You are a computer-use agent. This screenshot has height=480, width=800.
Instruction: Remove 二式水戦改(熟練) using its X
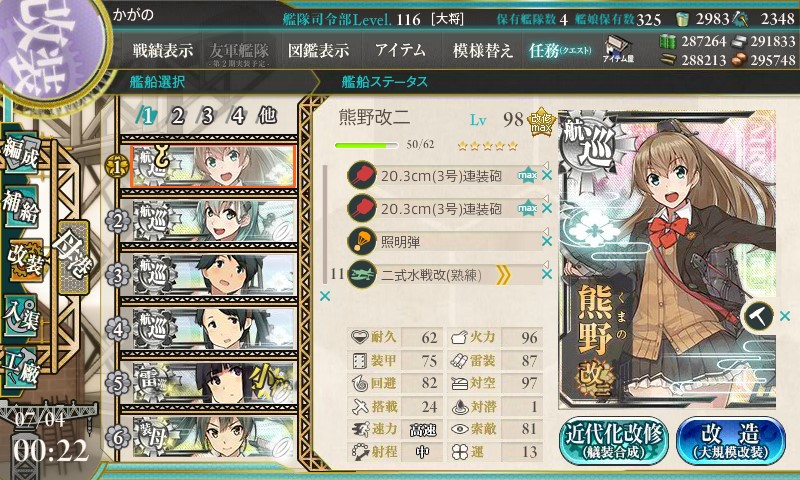click(x=547, y=274)
